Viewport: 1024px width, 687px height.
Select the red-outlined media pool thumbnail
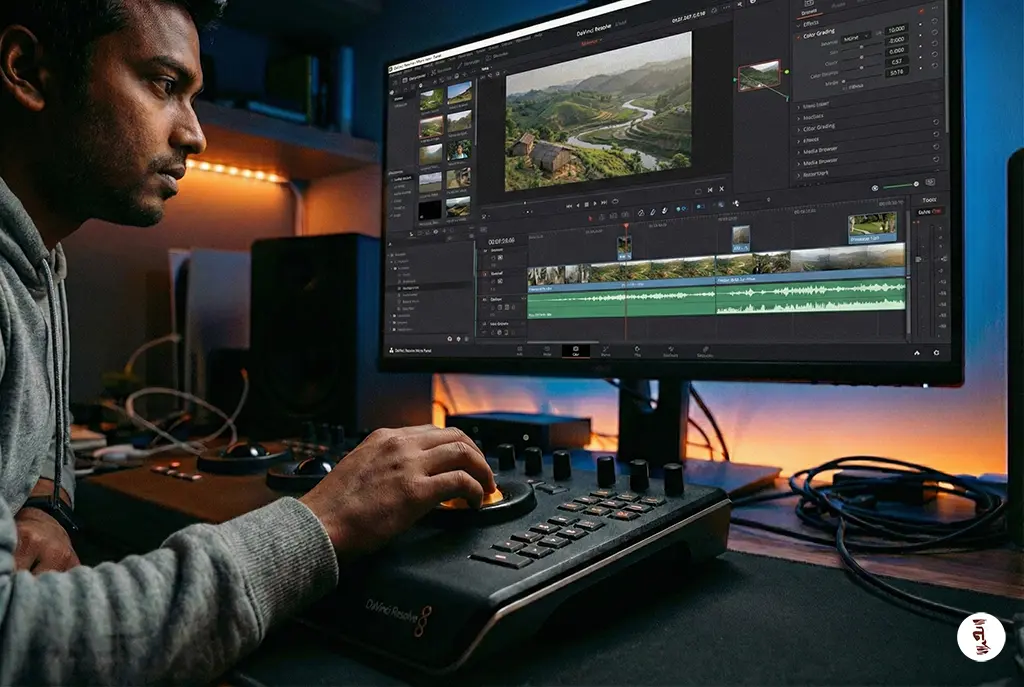pyautogui.click(x=431, y=127)
